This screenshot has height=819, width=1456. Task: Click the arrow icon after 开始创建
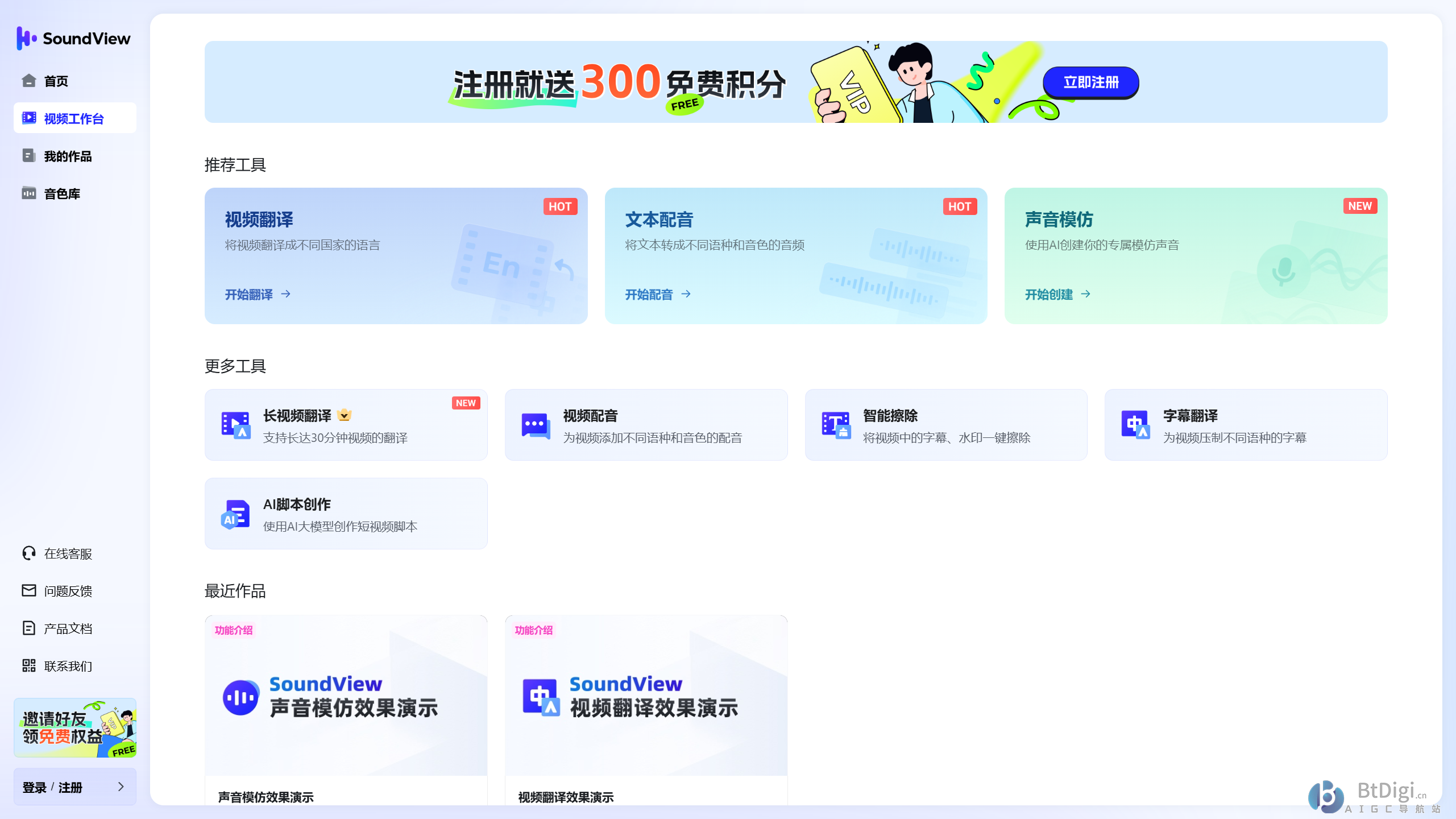click(1086, 294)
